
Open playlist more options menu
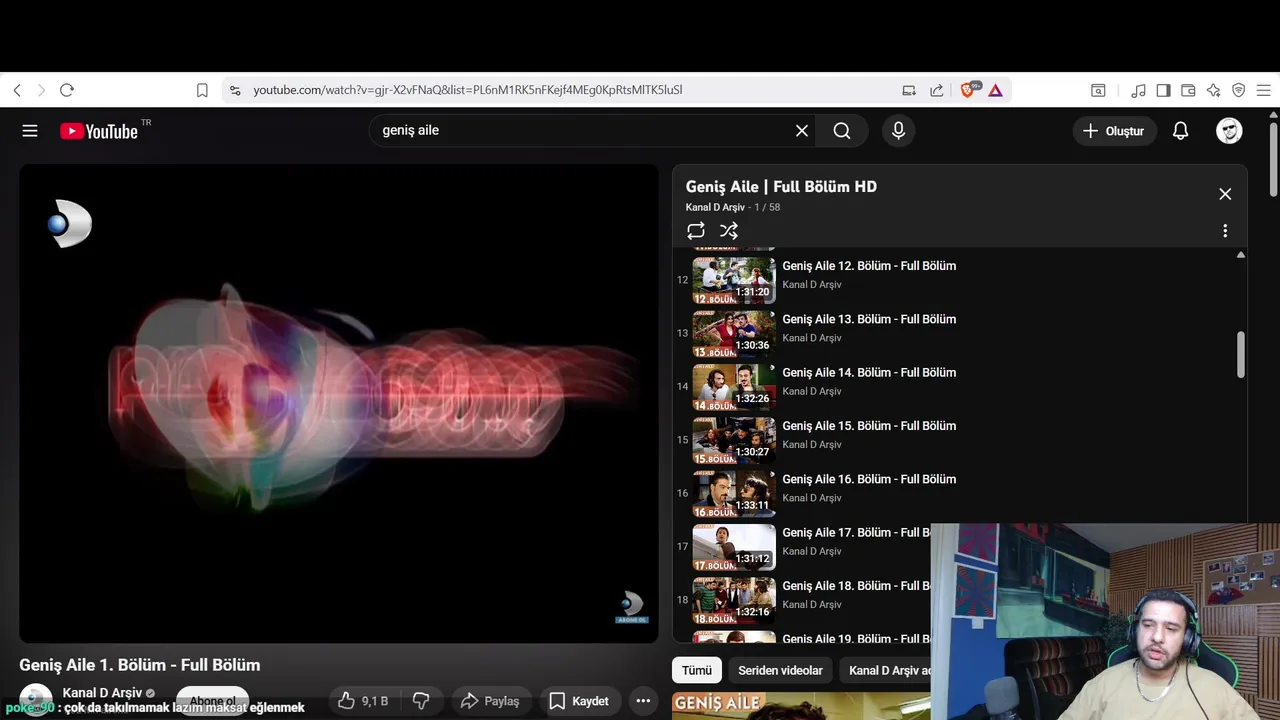point(1225,231)
